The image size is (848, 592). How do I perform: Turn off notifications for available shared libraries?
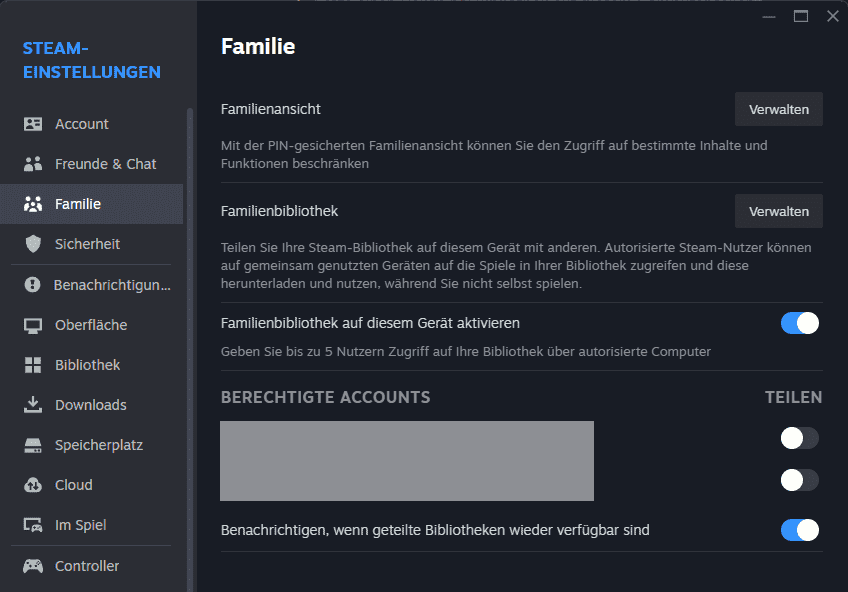coord(799,530)
